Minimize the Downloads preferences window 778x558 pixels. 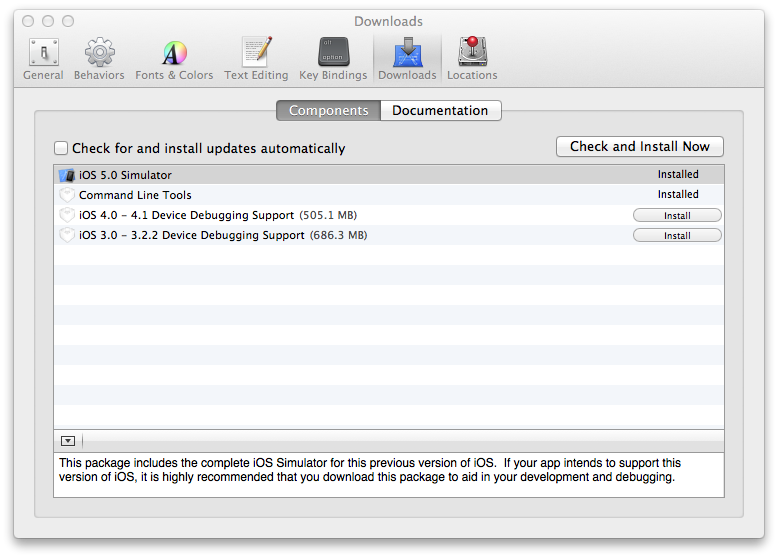point(48,21)
